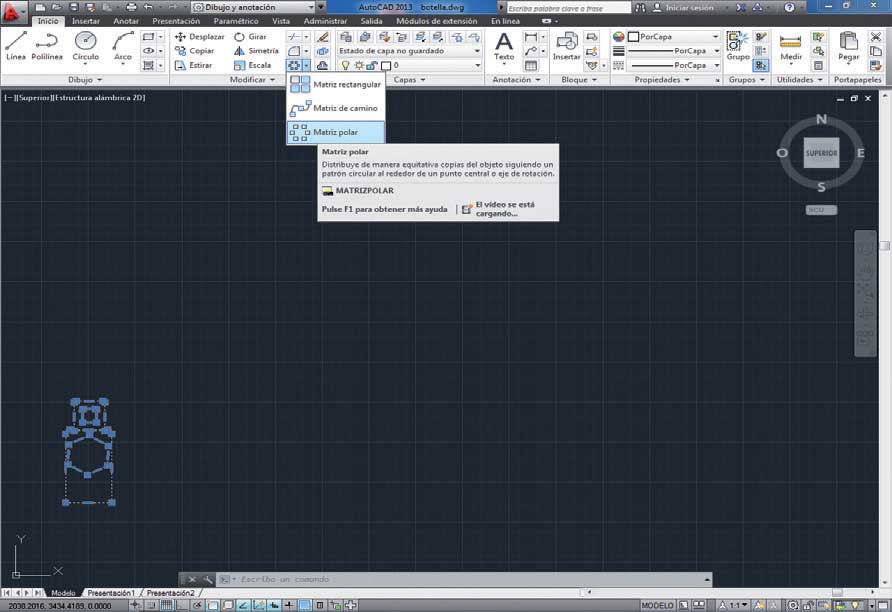Open the layer state dropdown
The image size is (892, 612).
point(409,51)
